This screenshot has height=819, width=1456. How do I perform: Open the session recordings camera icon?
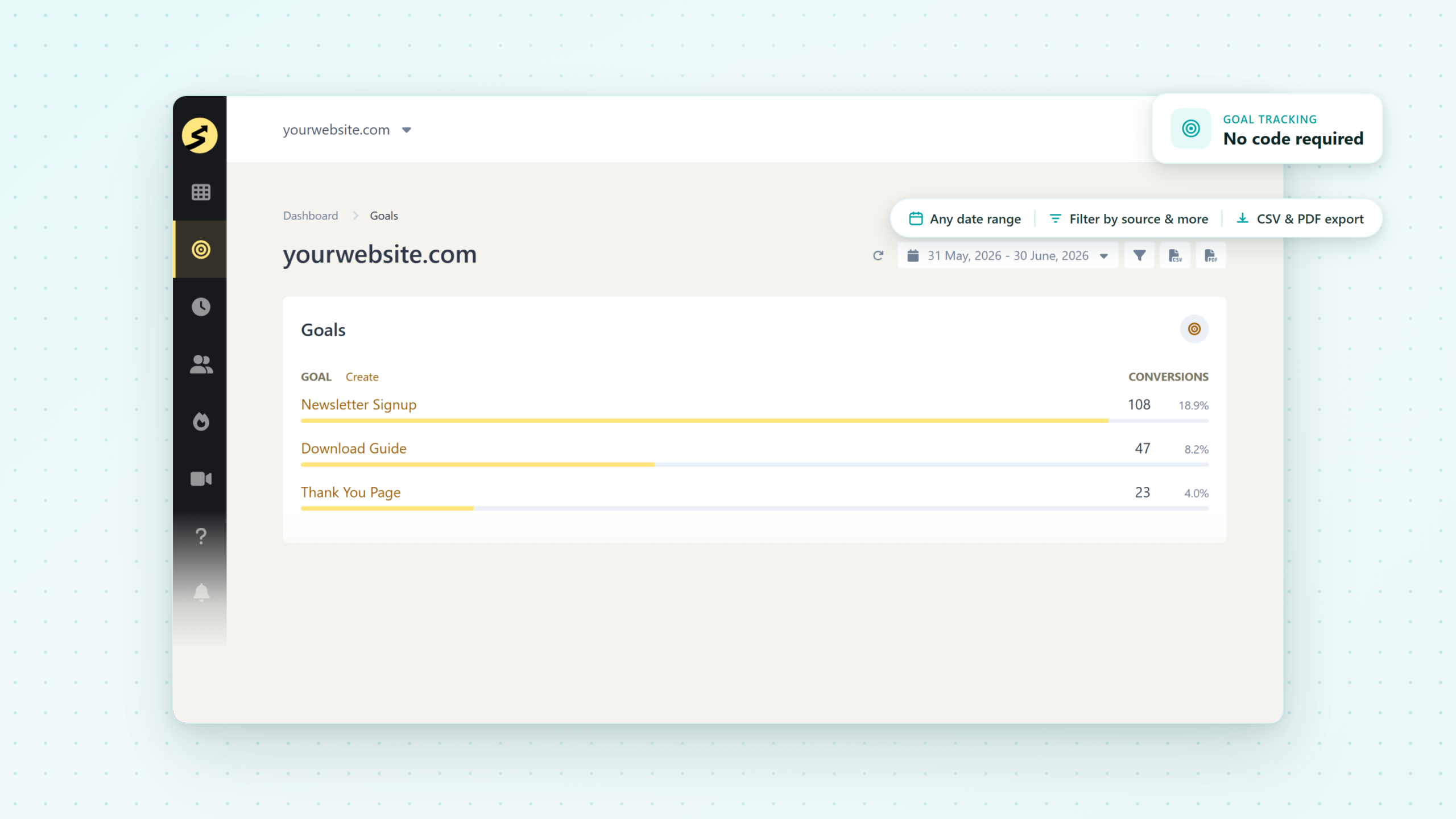(201, 479)
